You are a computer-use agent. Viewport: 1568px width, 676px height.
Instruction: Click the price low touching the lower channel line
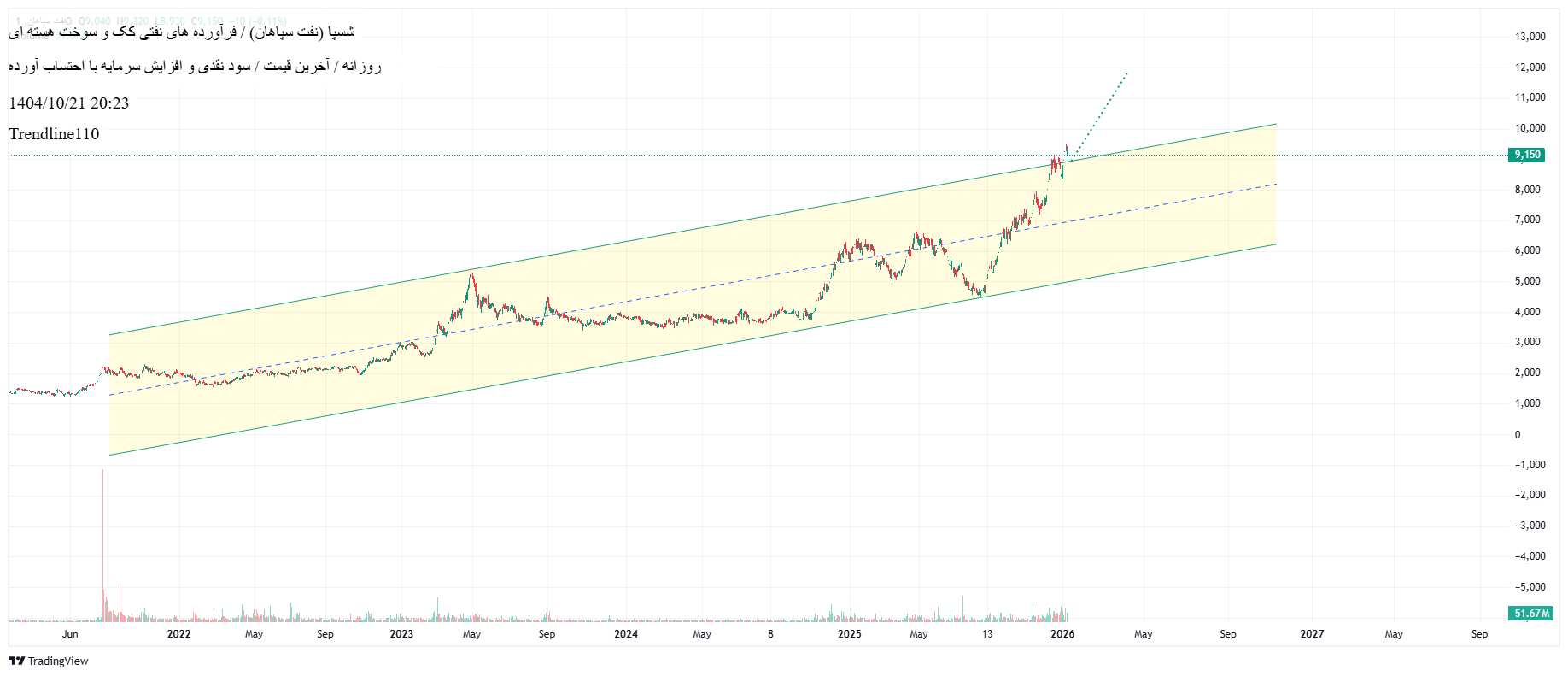pos(980,295)
